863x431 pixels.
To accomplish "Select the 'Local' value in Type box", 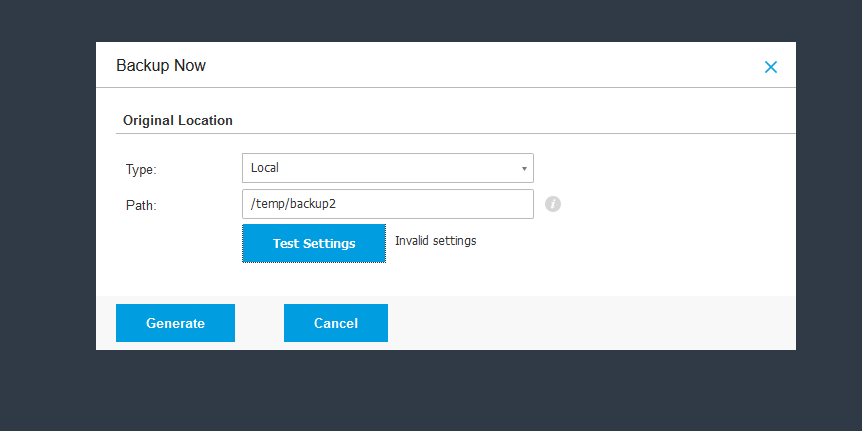I will click(x=265, y=168).
